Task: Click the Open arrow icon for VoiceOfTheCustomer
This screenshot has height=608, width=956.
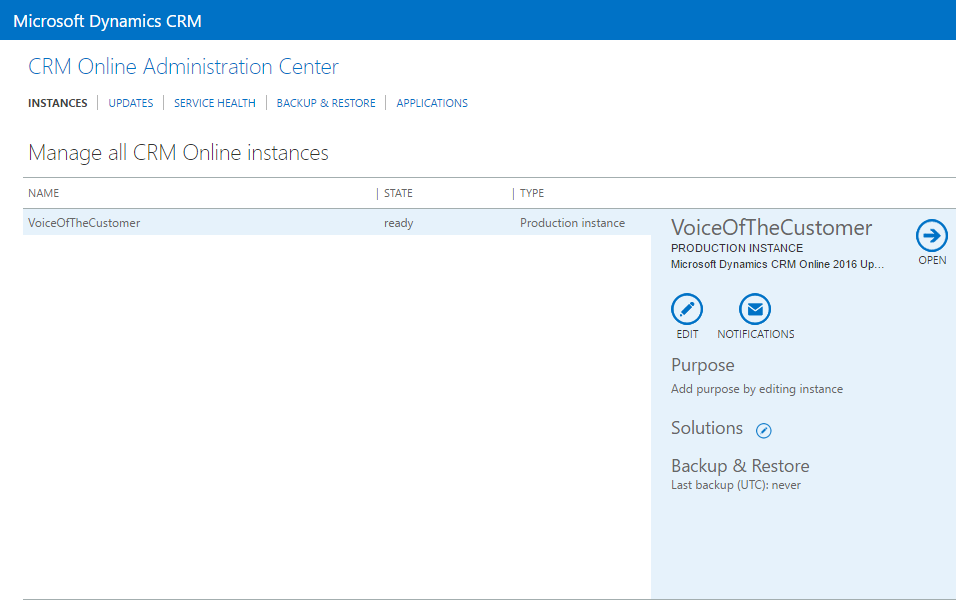Action: (x=931, y=236)
